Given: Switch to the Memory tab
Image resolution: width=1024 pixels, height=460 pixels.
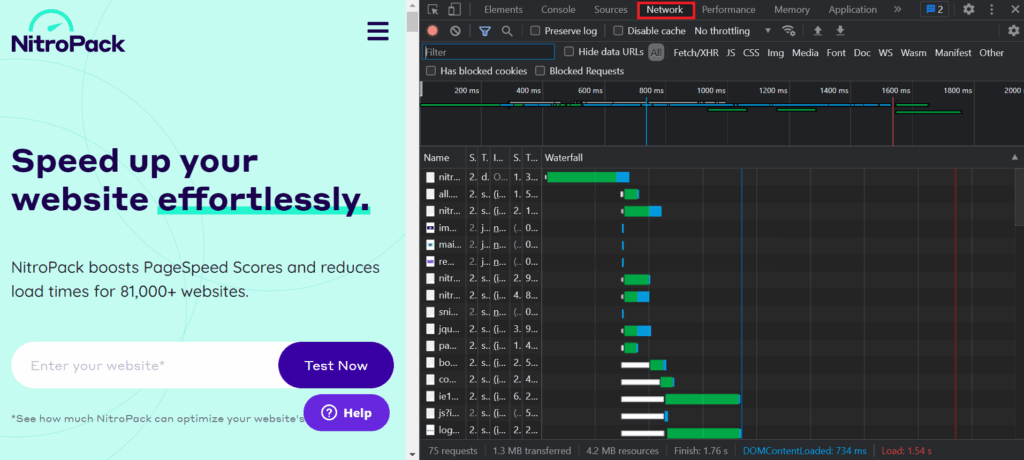Looking at the screenshot, I should pos(792,9).
